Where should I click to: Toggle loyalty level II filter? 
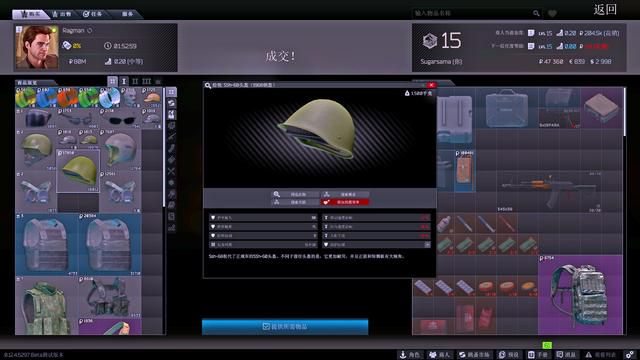pyautogui.click(x=135, y=81)
